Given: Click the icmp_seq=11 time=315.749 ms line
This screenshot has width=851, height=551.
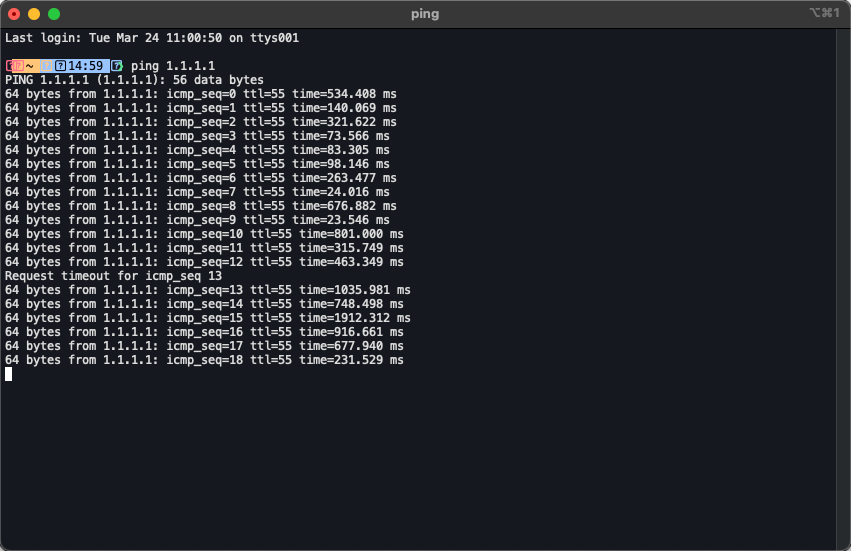Looking at the screenshot, I should (204, 248).
